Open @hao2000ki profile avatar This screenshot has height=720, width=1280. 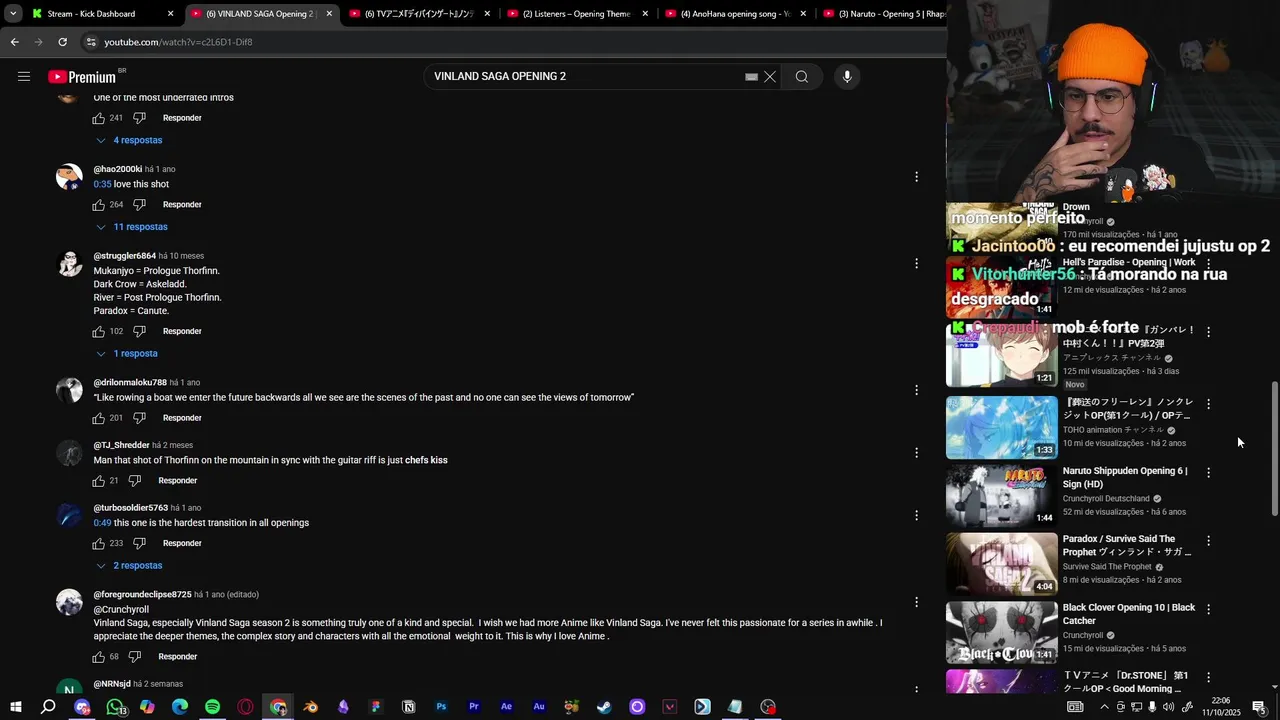click(69, 177)
